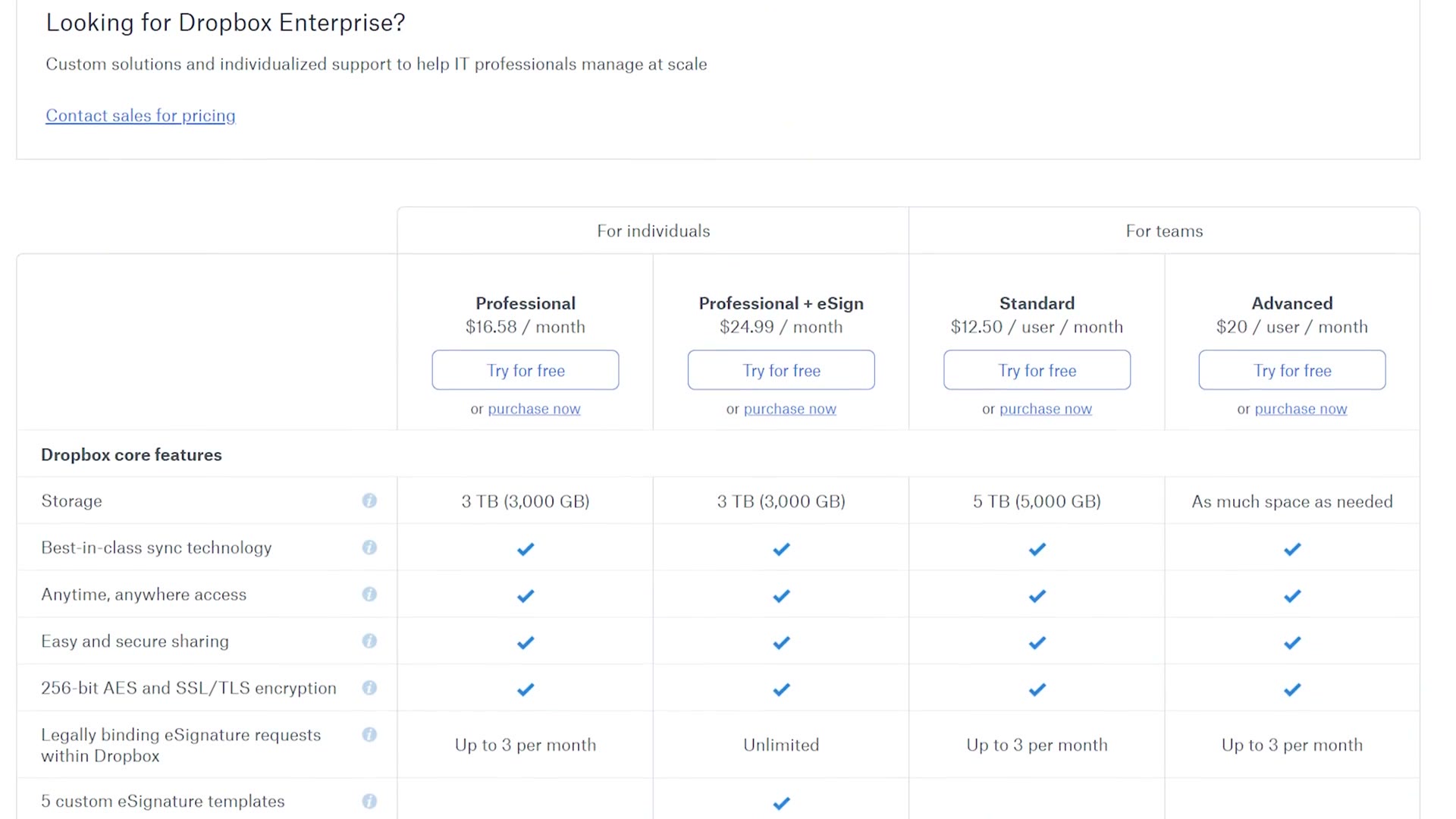1456x819 pixels.
Task: Purchase Professional + eSign now
Action: pyautogui.click(x=789, y=409)
